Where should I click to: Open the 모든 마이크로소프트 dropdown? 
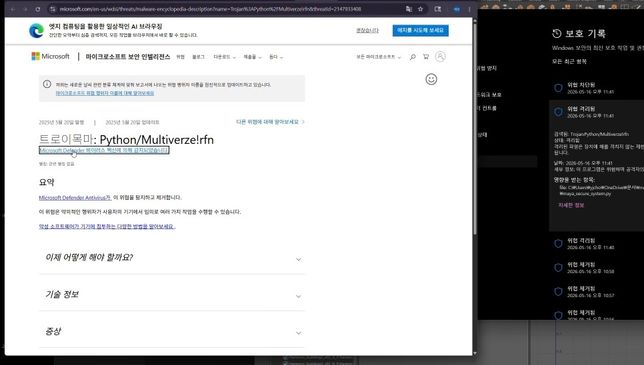[x=378, y=57]
